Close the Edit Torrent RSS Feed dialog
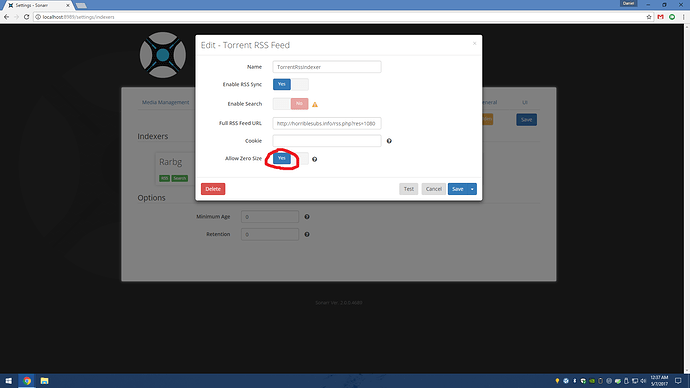Screen dimensions: 690x388 (x=474, y=43)
